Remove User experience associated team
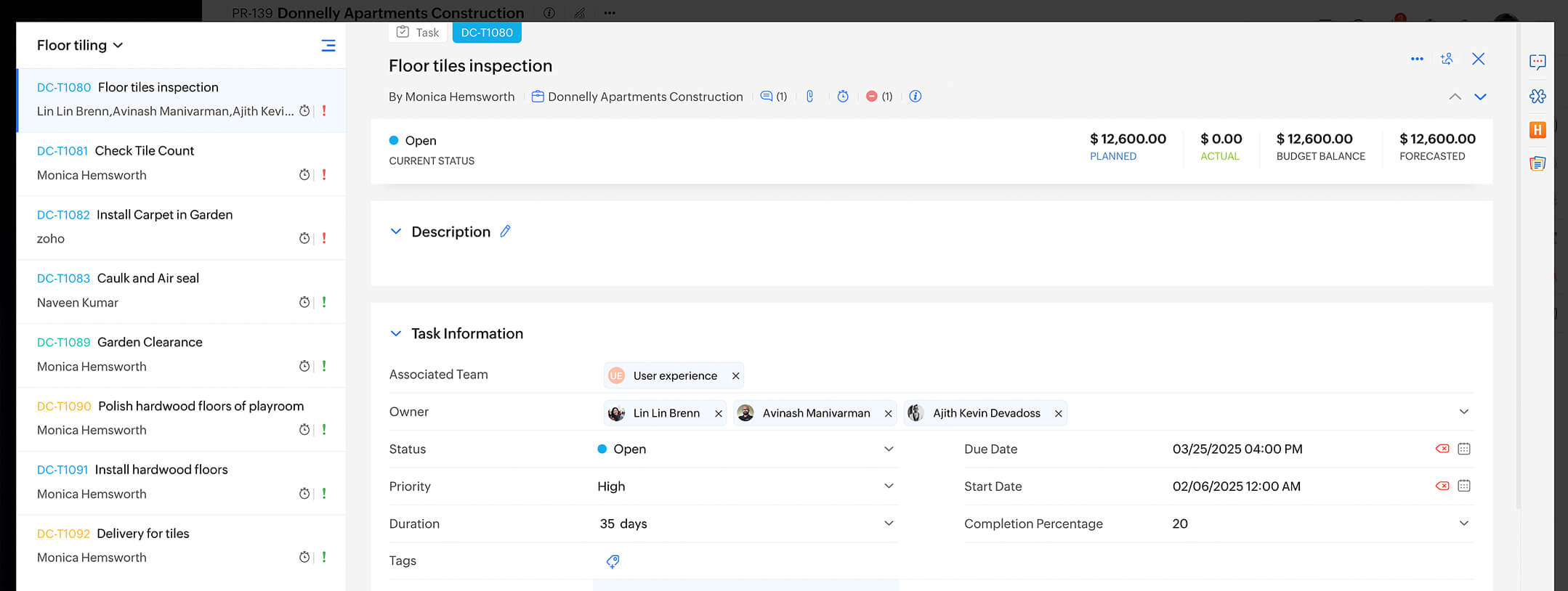Image resolution: width=1568 pixels, height=591 pixels. tap(735, 376)
